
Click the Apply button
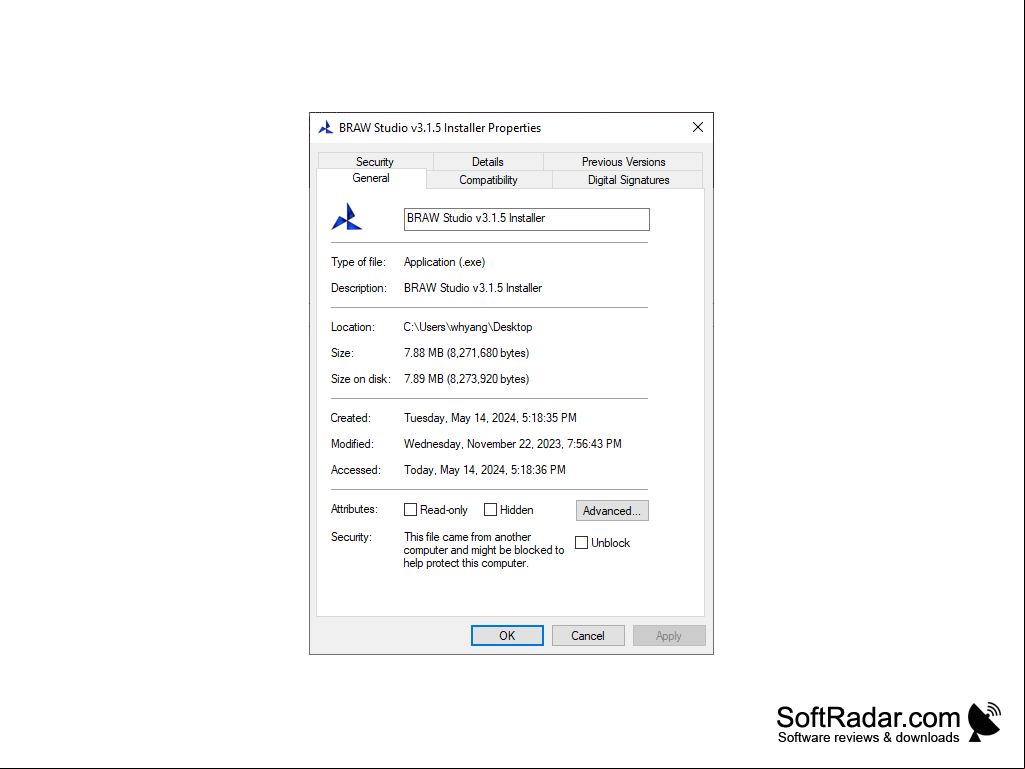[x=669, y=636]
